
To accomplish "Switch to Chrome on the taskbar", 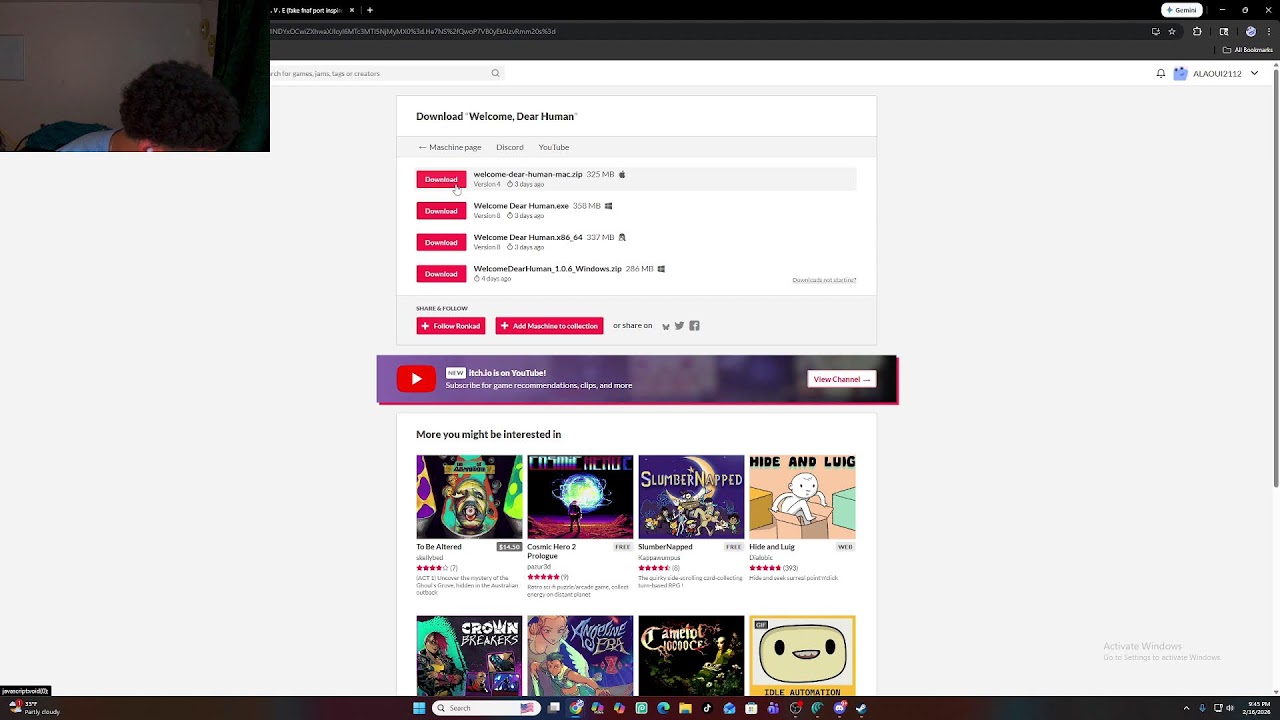I will click(x=576, y=708).
